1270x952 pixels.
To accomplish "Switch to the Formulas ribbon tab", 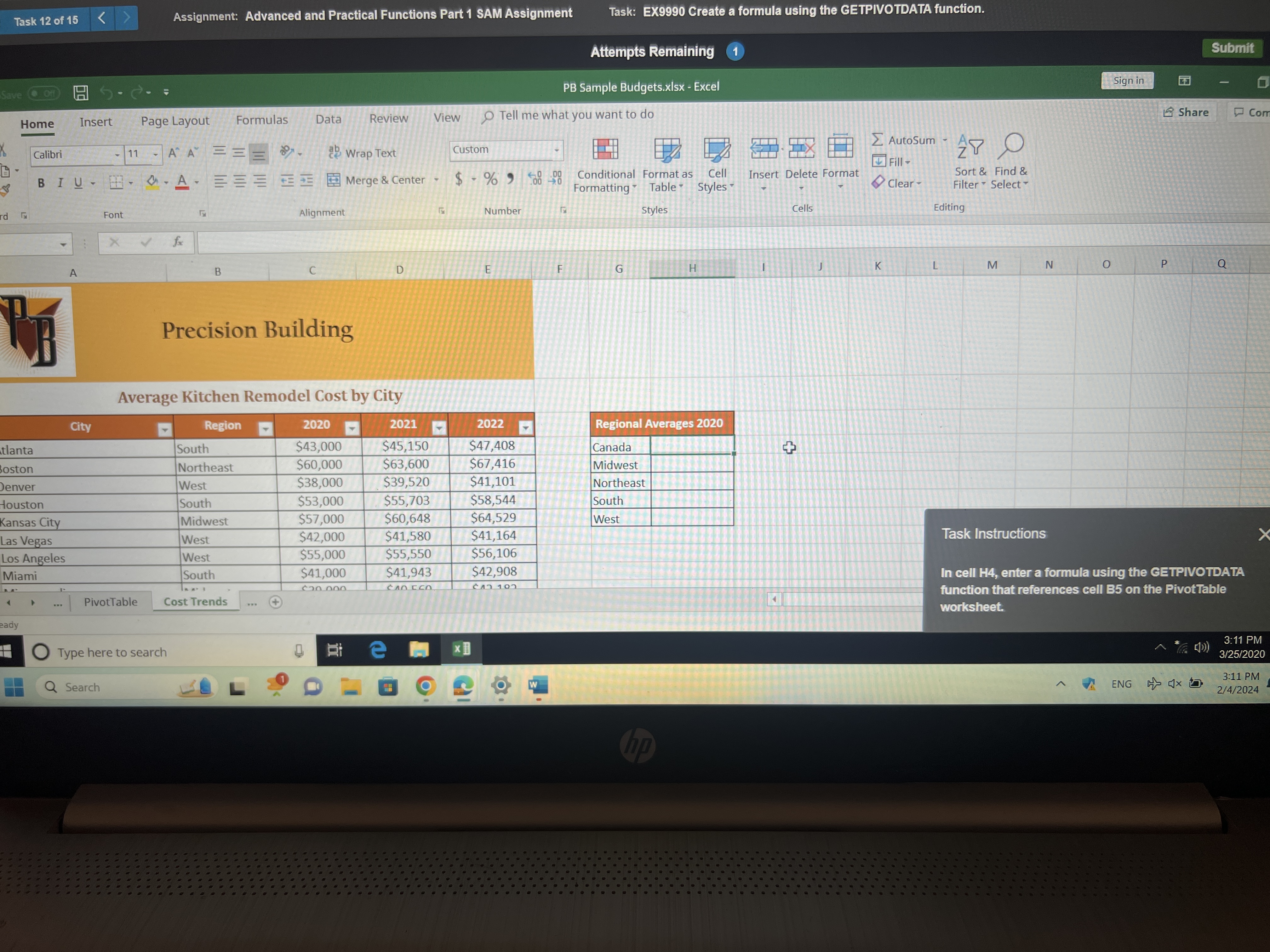I will point(262,119).
